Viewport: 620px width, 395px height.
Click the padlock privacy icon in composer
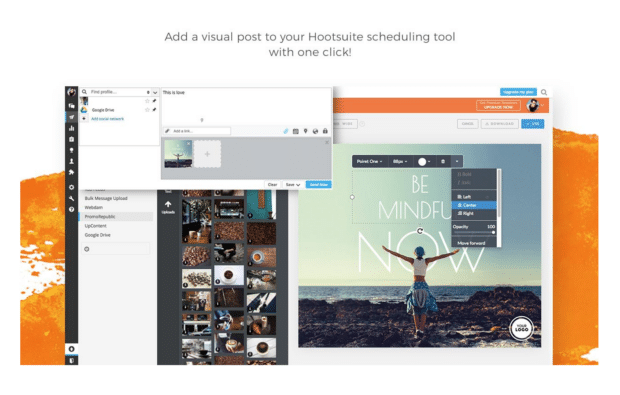click(x=325, y=131)
